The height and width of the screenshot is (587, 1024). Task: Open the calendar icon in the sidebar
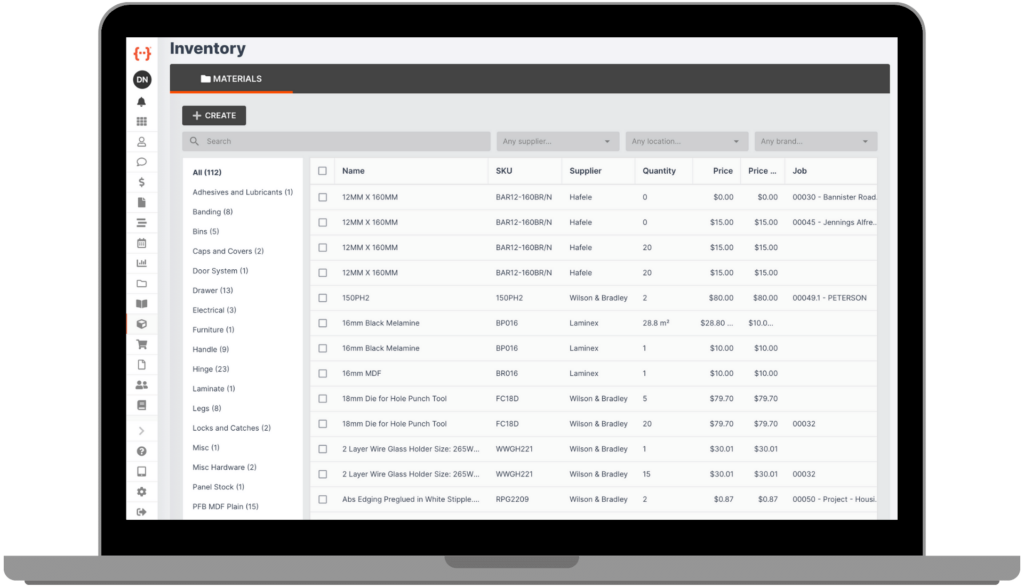pyautogui.click(x=142, y=243)
